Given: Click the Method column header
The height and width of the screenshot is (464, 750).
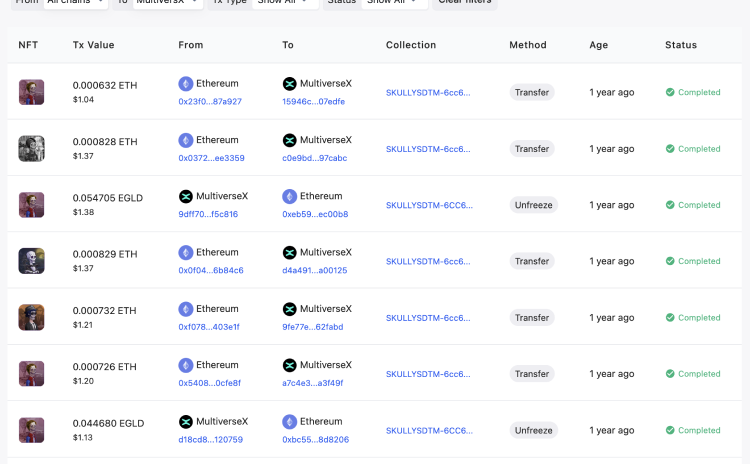Looking at the screenshot, I should point(528,45).
